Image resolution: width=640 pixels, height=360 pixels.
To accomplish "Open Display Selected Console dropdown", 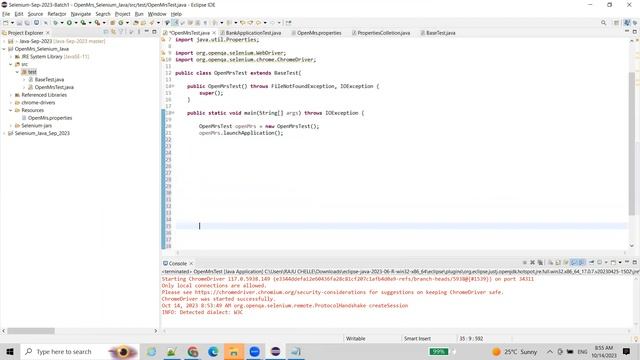I will click(606, 262).
